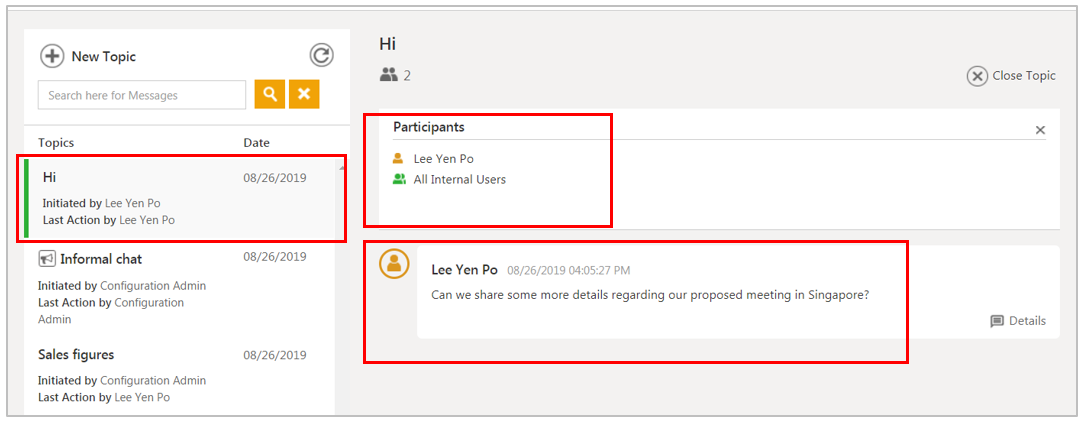Screen dimensions: 1084x429
Task: Click the participants count icon
Action: pos(389,75)
